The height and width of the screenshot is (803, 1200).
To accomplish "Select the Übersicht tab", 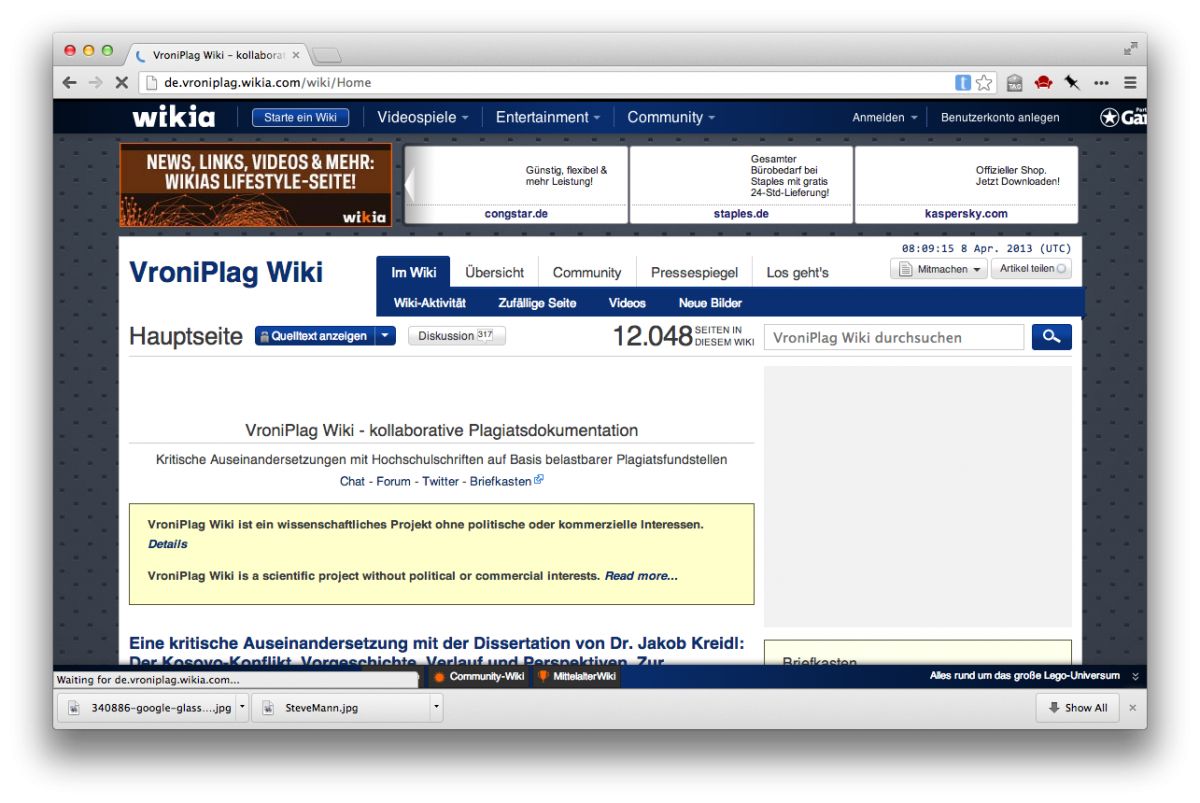I will click(x=494, y=272).
